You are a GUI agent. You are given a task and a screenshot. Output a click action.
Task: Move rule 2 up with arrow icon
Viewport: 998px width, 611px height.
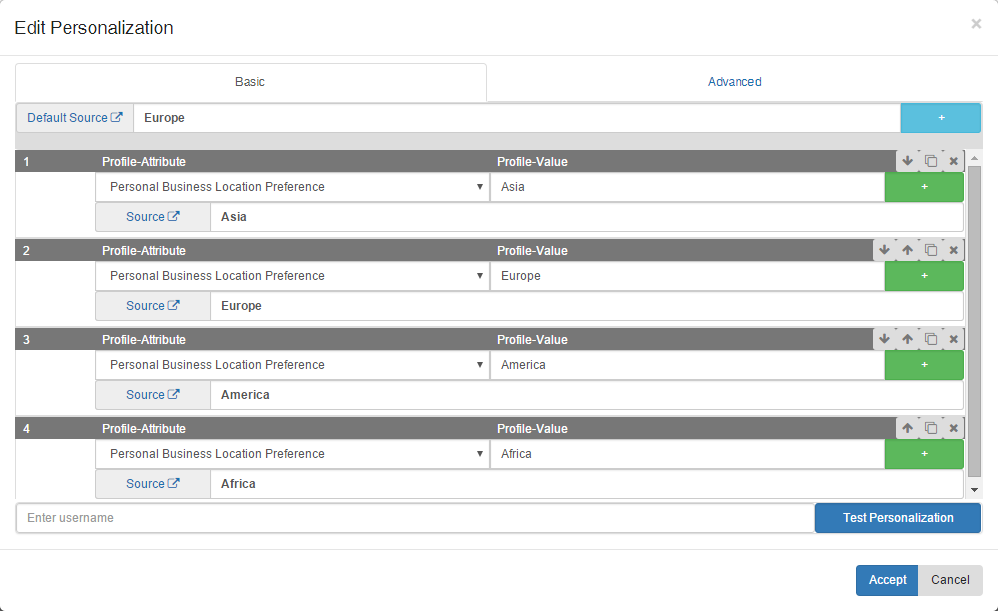908,250
